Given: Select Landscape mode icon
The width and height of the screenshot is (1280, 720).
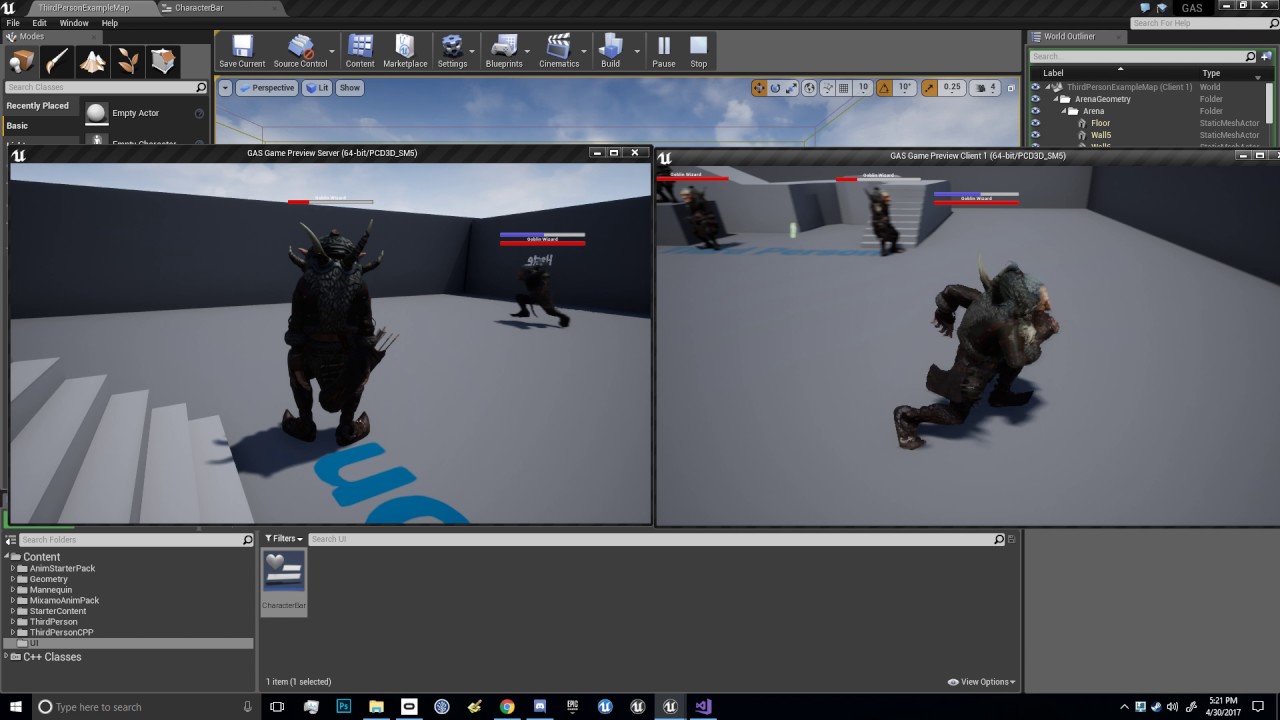Looking at the screenshot, I should [93, 62].
